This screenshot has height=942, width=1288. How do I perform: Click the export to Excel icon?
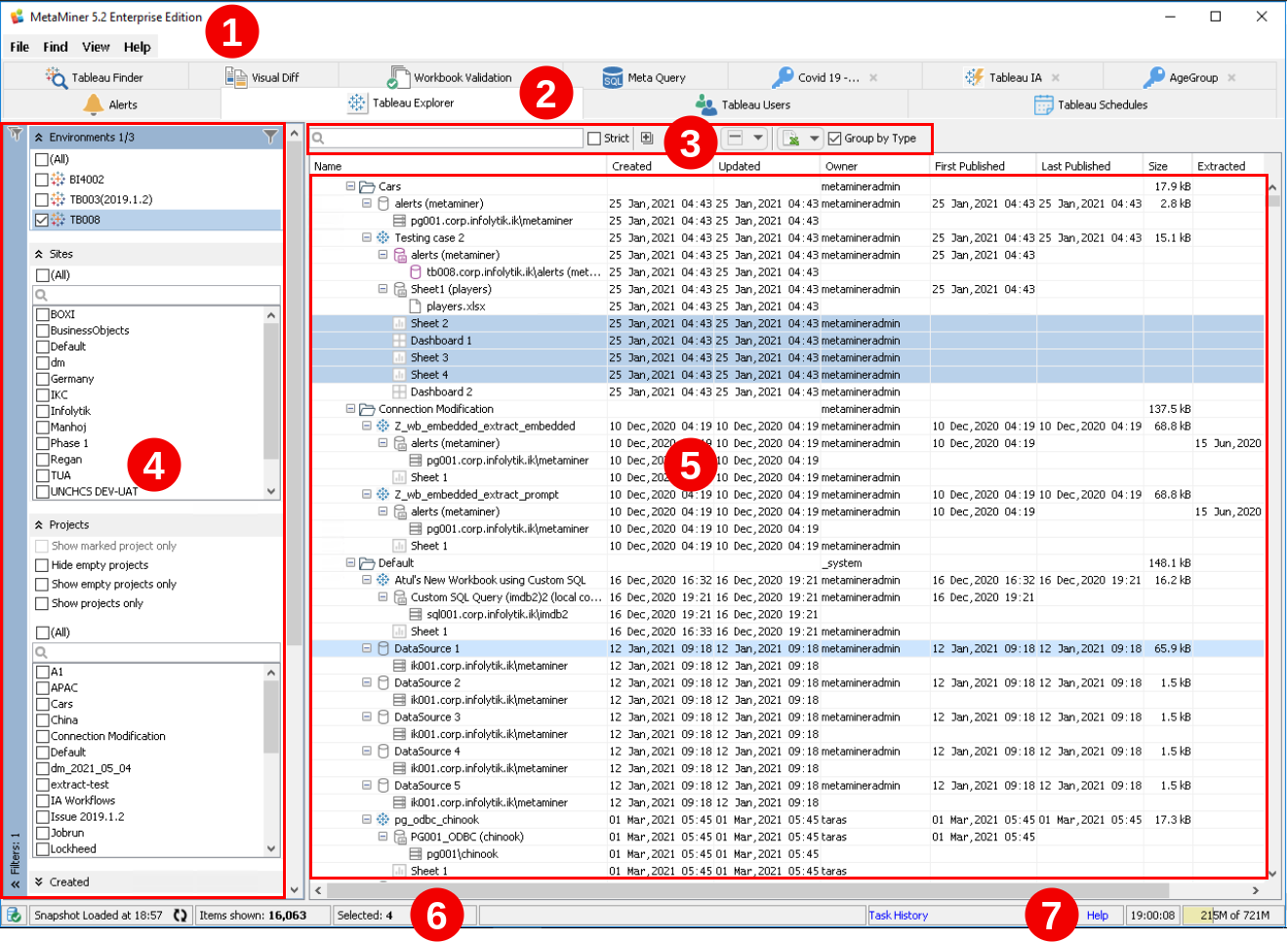coord(792,139)
